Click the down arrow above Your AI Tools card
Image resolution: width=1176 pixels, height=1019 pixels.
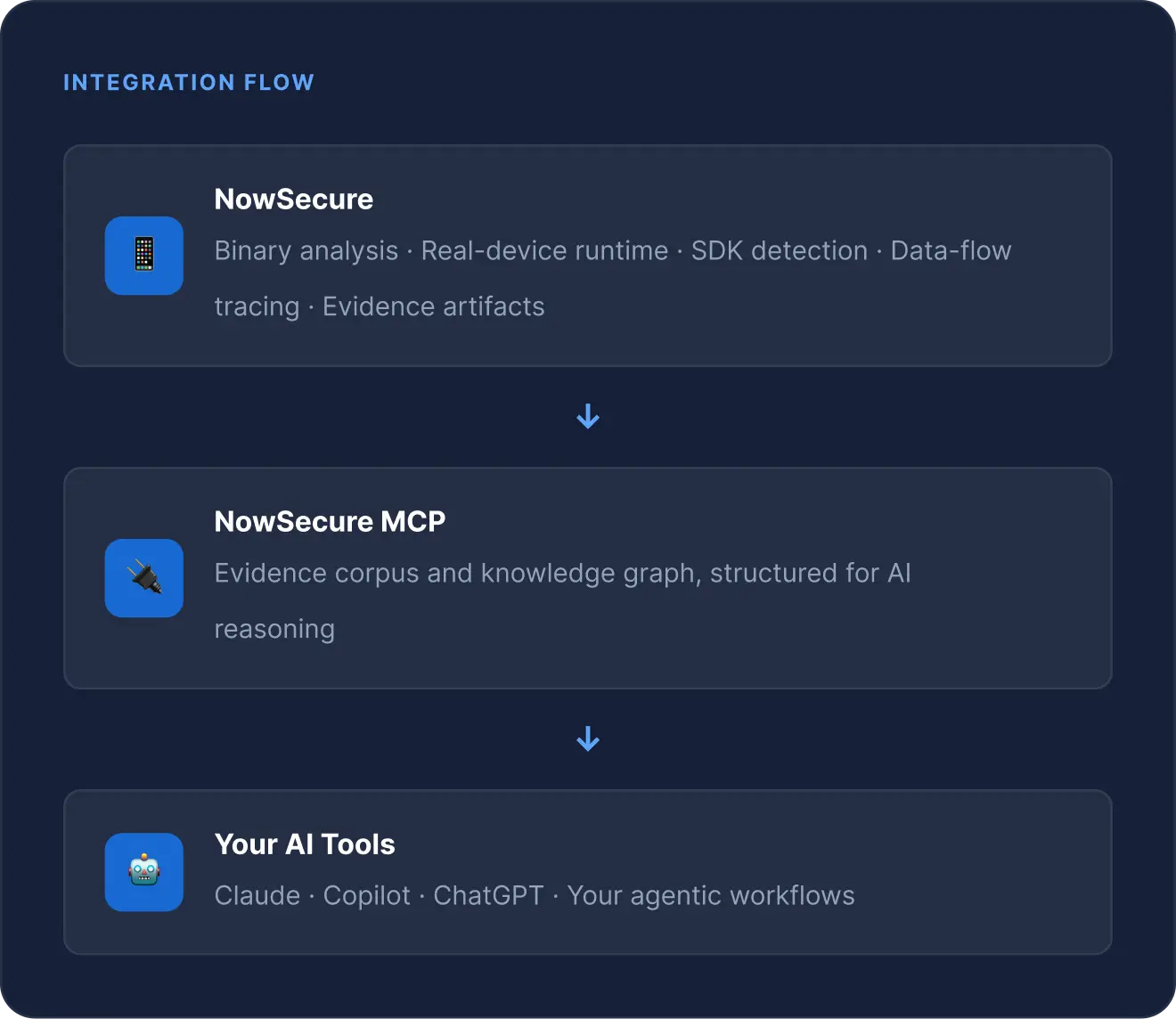588,738
